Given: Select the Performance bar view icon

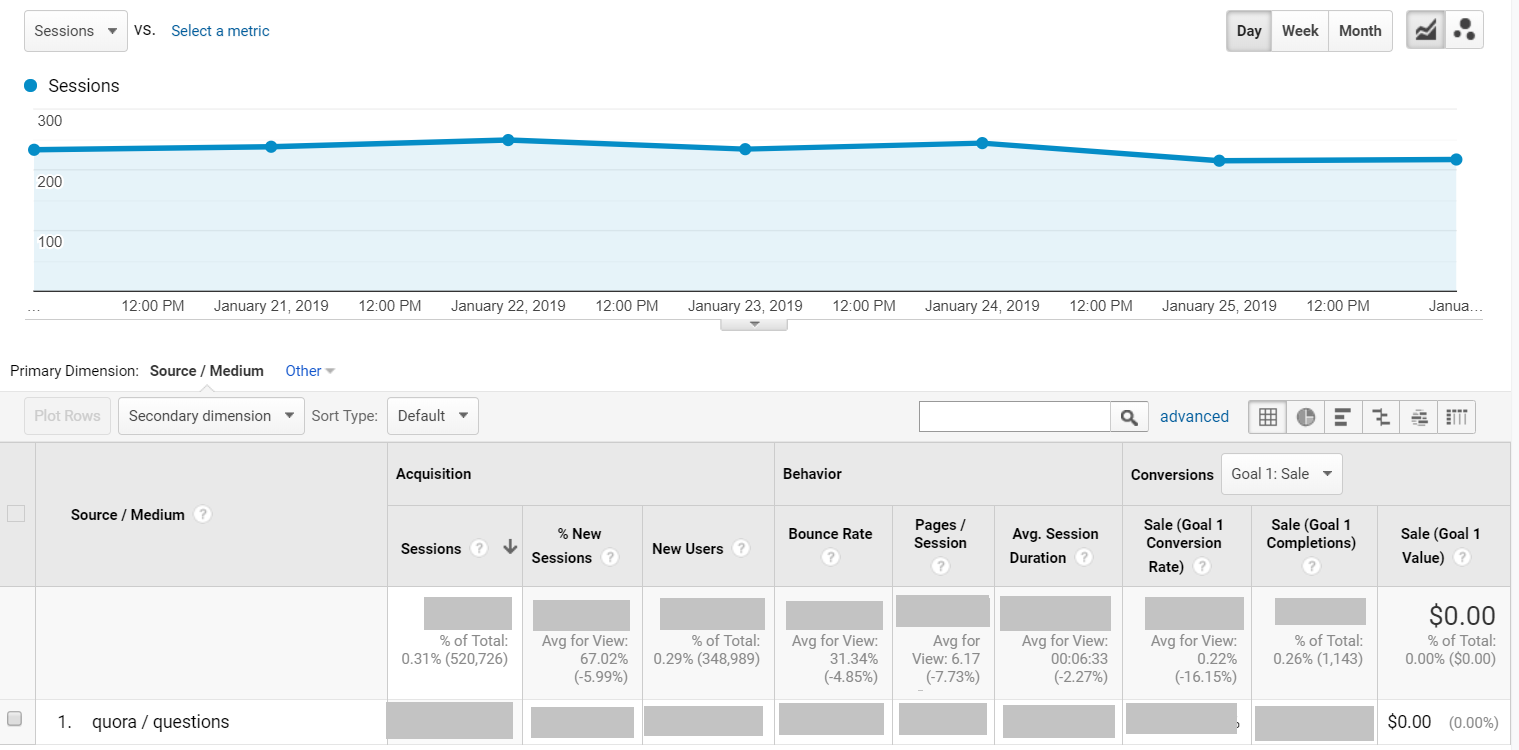Looking at the screenshot, I should click(x=1343, y=417).
